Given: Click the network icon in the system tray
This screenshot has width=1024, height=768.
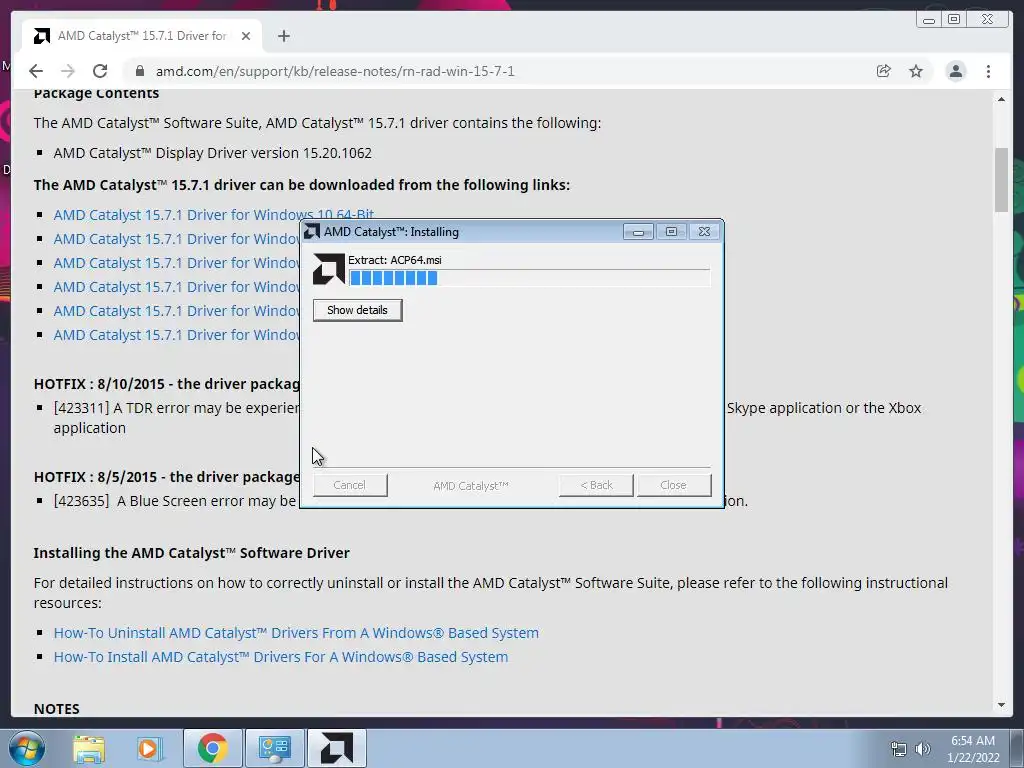Looking at the screenshot, I should [x=899, y=749].
